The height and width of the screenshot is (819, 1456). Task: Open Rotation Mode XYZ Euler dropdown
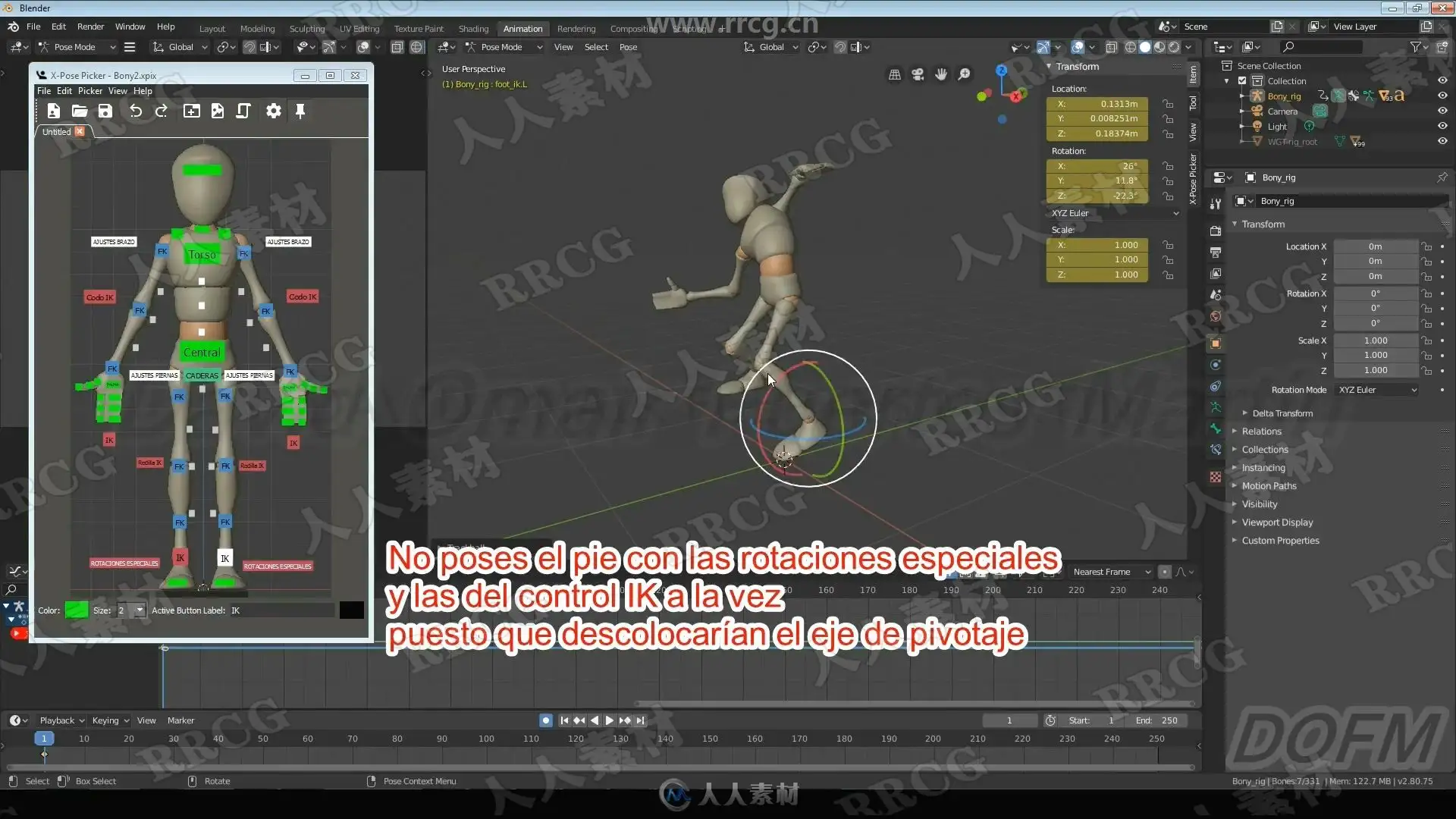1376,390
